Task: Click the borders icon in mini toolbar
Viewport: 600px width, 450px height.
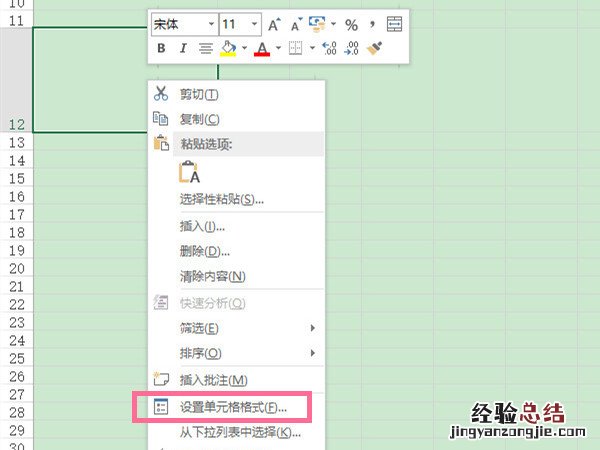Action: 295,48
